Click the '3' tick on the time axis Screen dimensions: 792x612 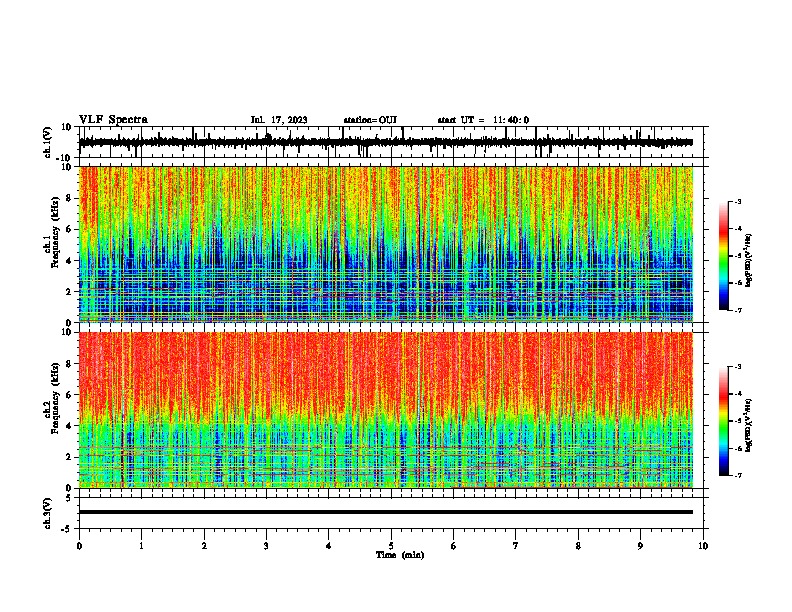[266, 546]
